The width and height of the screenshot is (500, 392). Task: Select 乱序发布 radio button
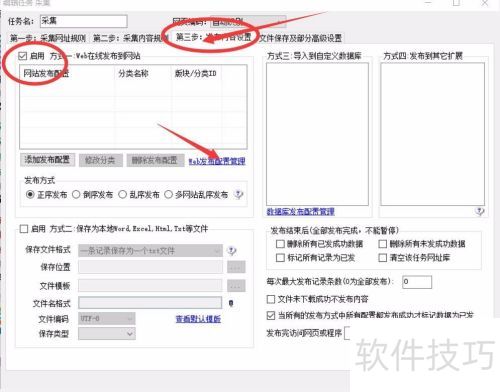click(x=123, y=194)
